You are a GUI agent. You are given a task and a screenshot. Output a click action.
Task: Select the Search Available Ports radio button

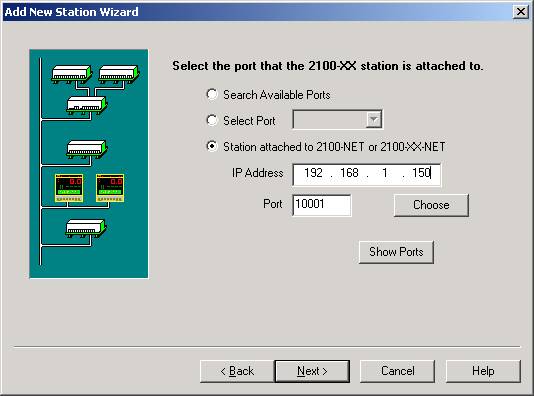pos(212,94)
